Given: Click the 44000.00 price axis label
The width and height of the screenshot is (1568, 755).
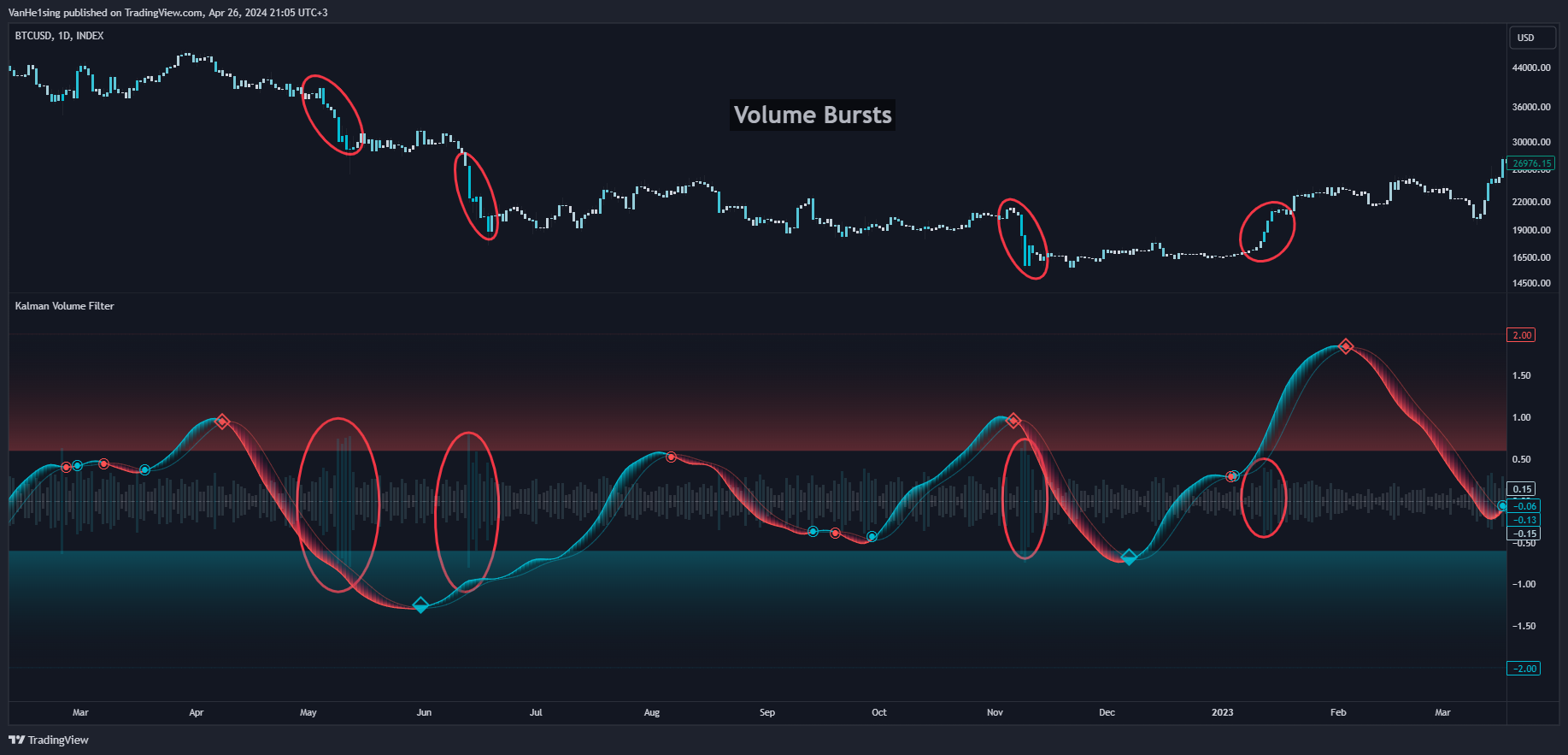Looking at the screenshot, I should coord(1531,68).
